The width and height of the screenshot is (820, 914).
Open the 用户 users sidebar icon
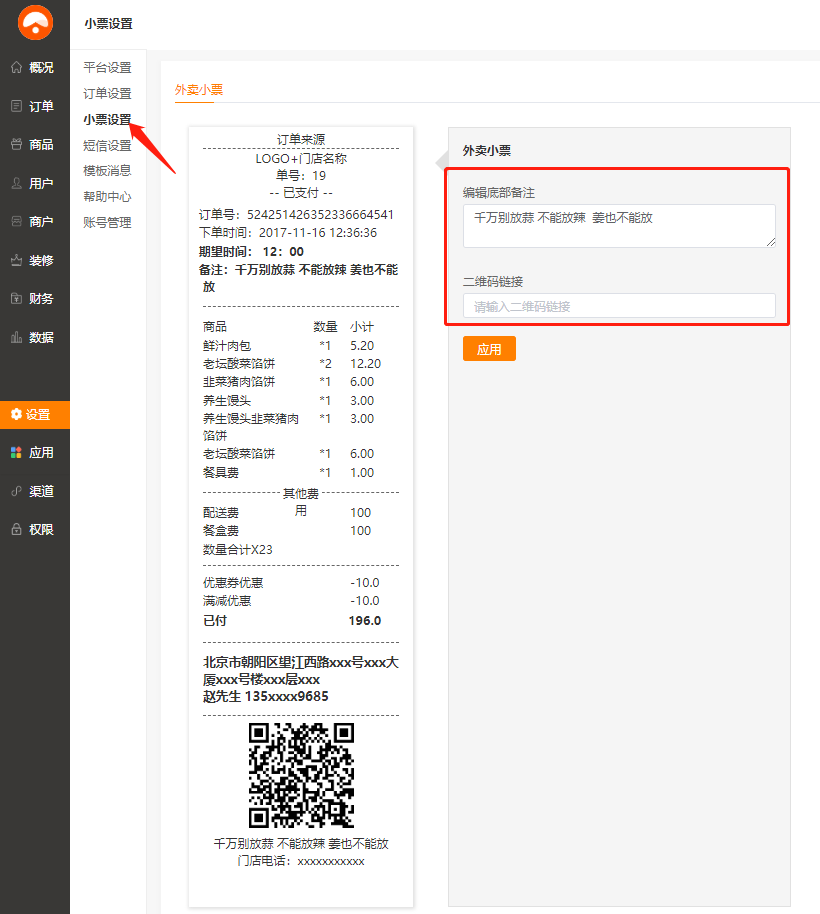point(16,184)
